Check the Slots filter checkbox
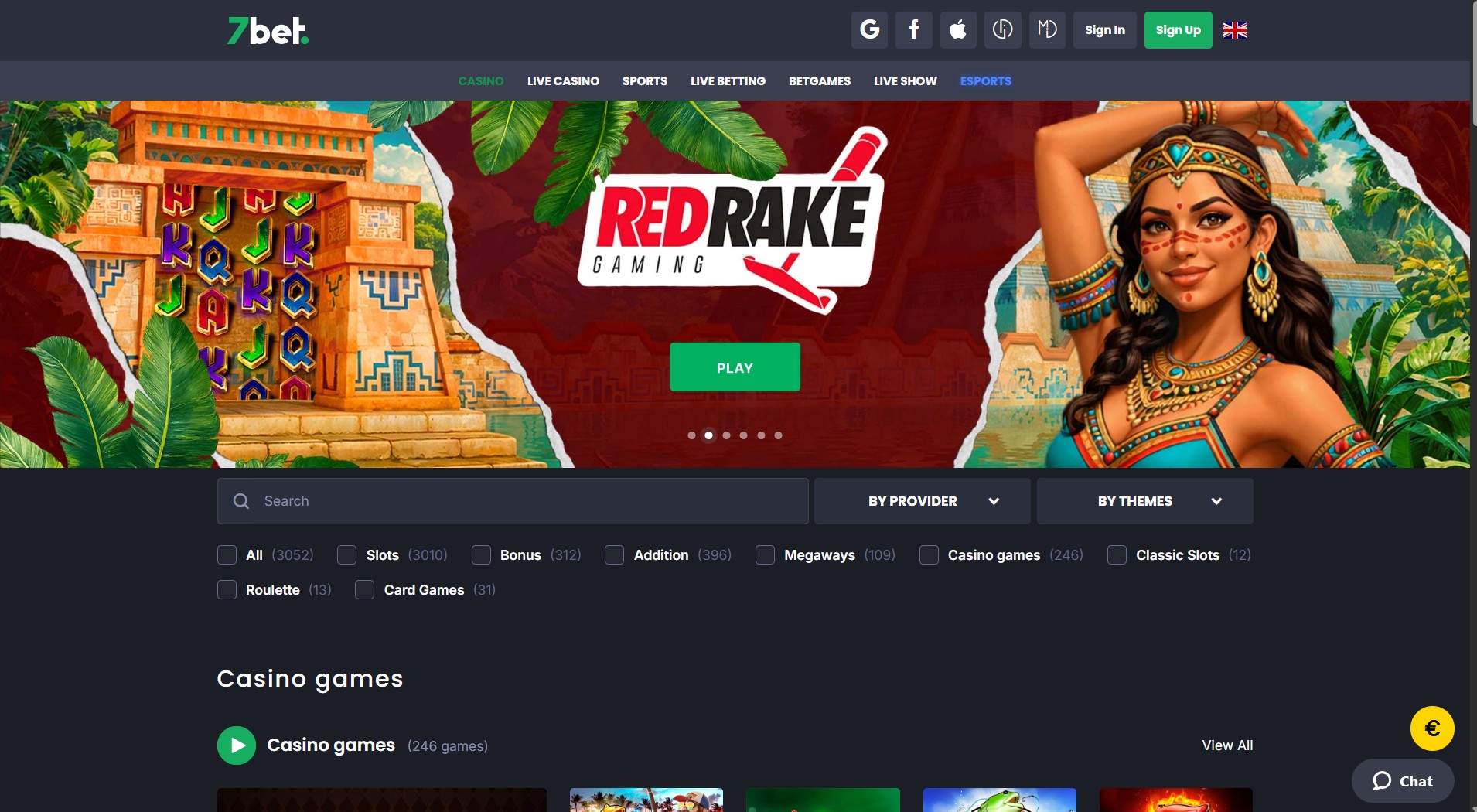The height and width of the screenshot is (812, 1477). click(x=347, y=555)
